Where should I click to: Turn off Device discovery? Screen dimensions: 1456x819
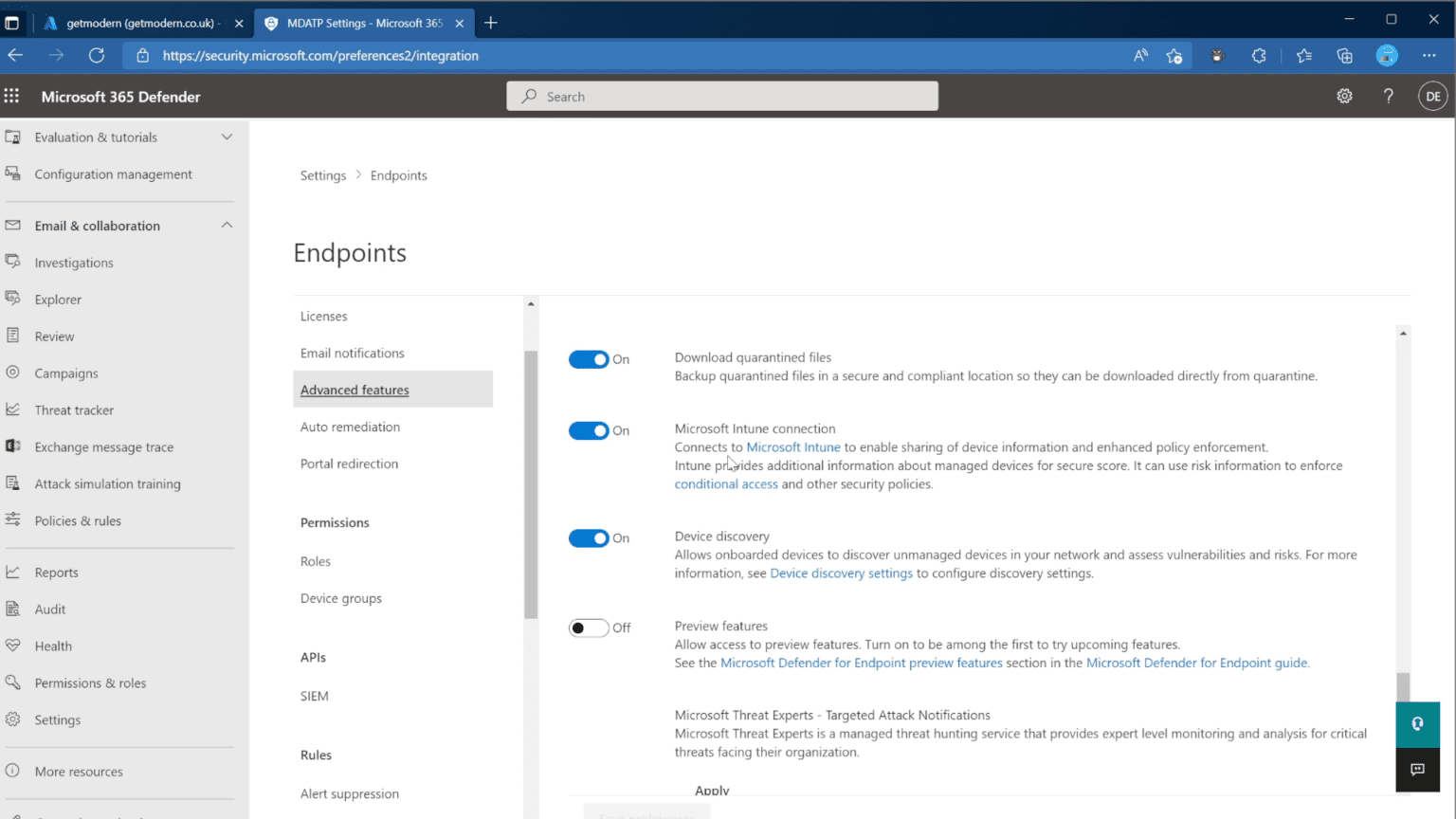pyautogui.click(x=589, y=537)
